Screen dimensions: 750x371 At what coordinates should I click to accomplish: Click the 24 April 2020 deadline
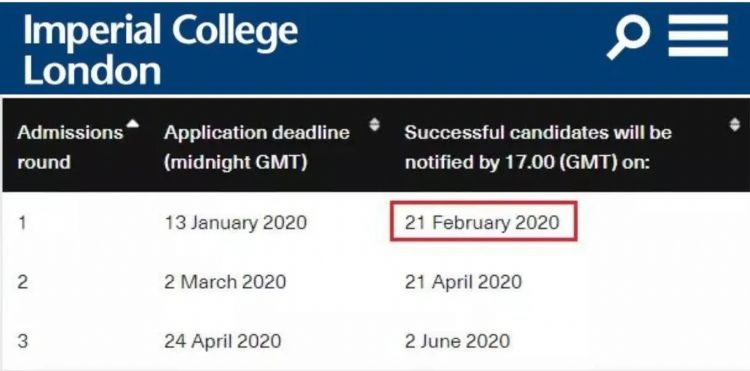[222, 341]
